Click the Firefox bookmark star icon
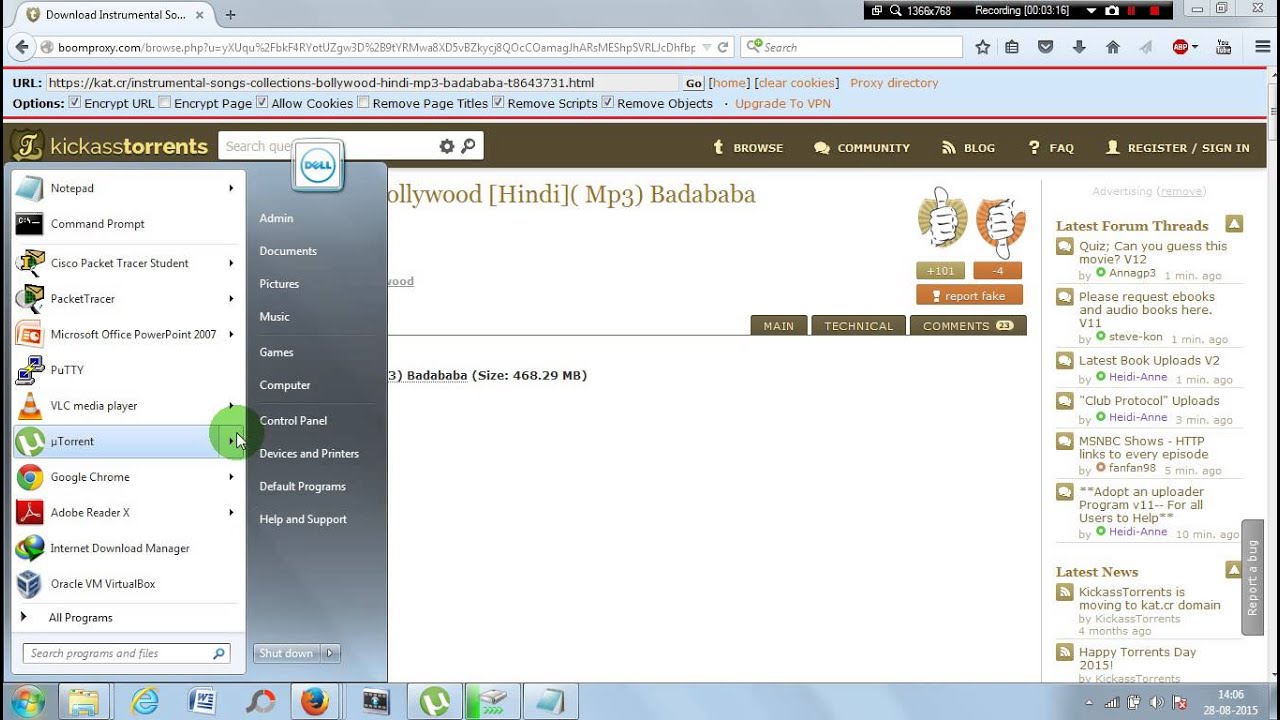The height and width of the screenshot is (720, 1280). (x=983, y=47)
